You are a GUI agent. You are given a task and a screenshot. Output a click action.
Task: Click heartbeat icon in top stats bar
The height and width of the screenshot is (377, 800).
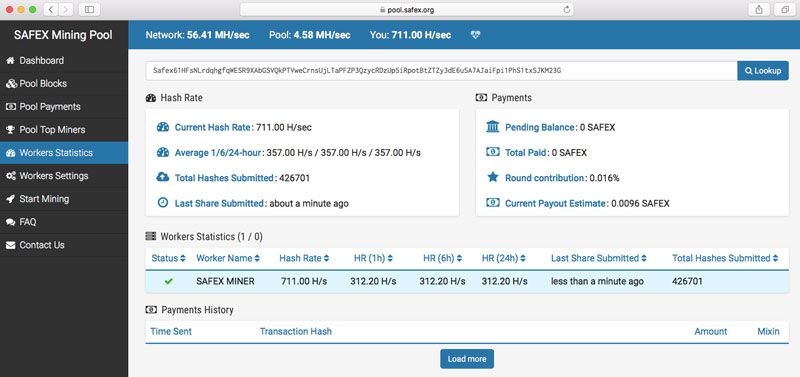coord(476,35)
